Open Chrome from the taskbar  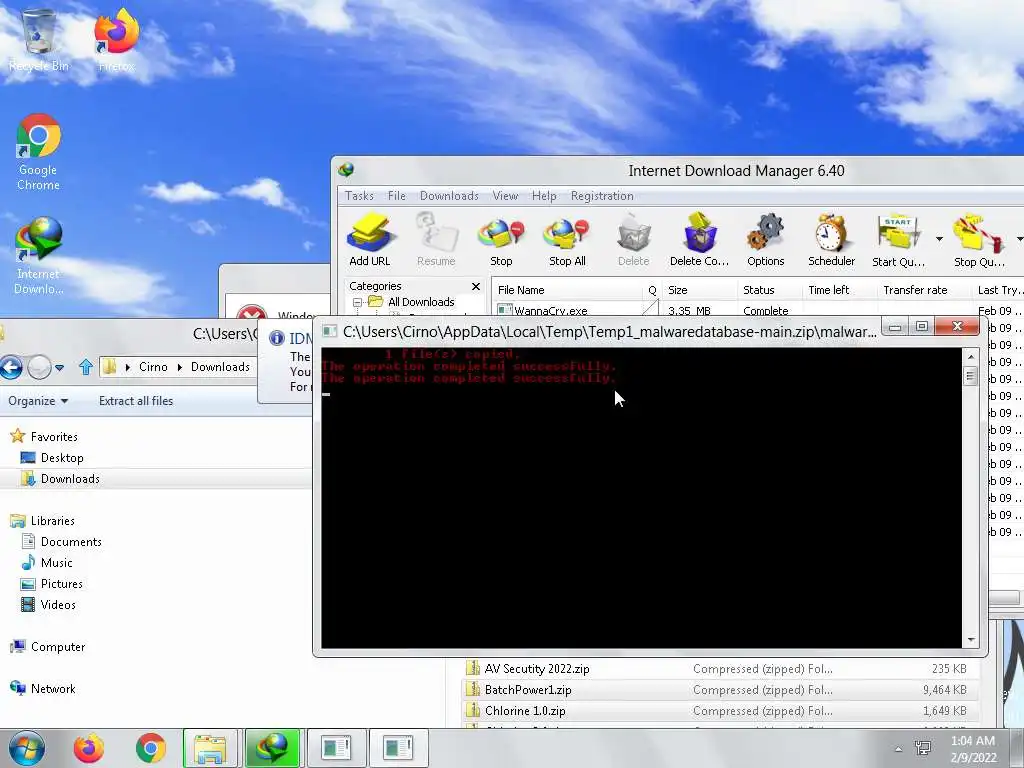click(x=151, y=748)
